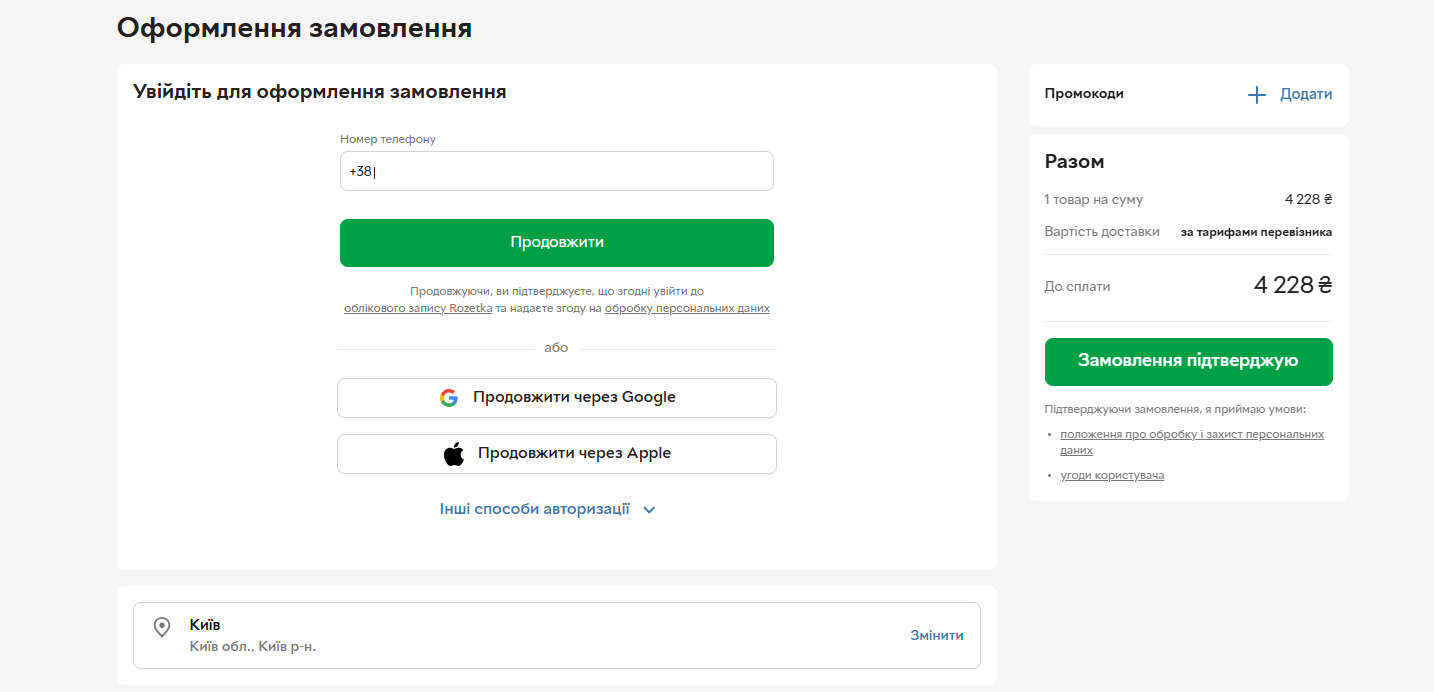The image size is (1434, 692).
Task: Continue with Google sign-in button
Action: (557, 398)
